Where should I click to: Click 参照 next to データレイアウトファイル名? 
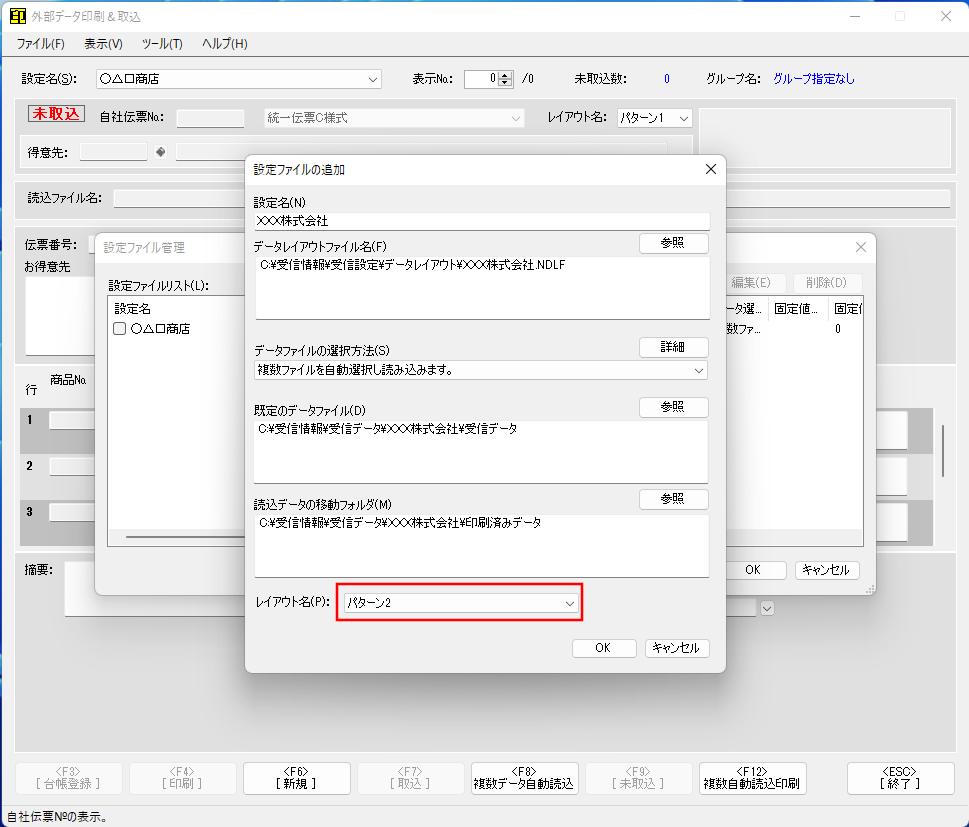(x=673, y=243)
